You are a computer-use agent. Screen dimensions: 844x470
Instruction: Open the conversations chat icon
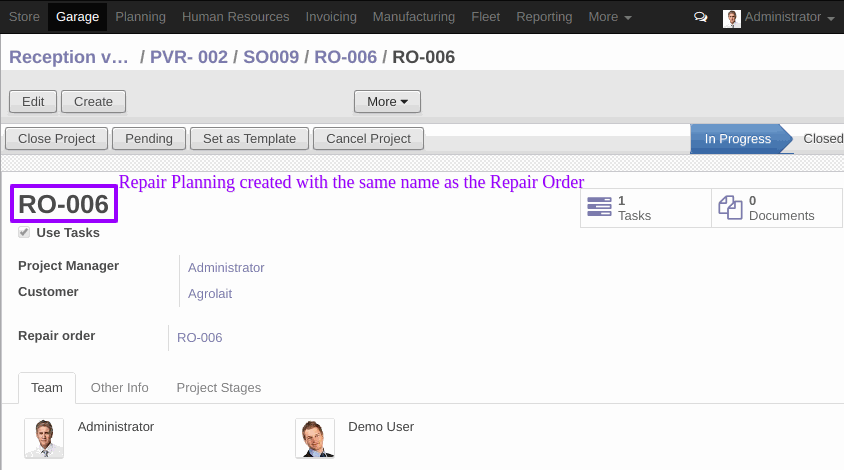click(700, 17)
